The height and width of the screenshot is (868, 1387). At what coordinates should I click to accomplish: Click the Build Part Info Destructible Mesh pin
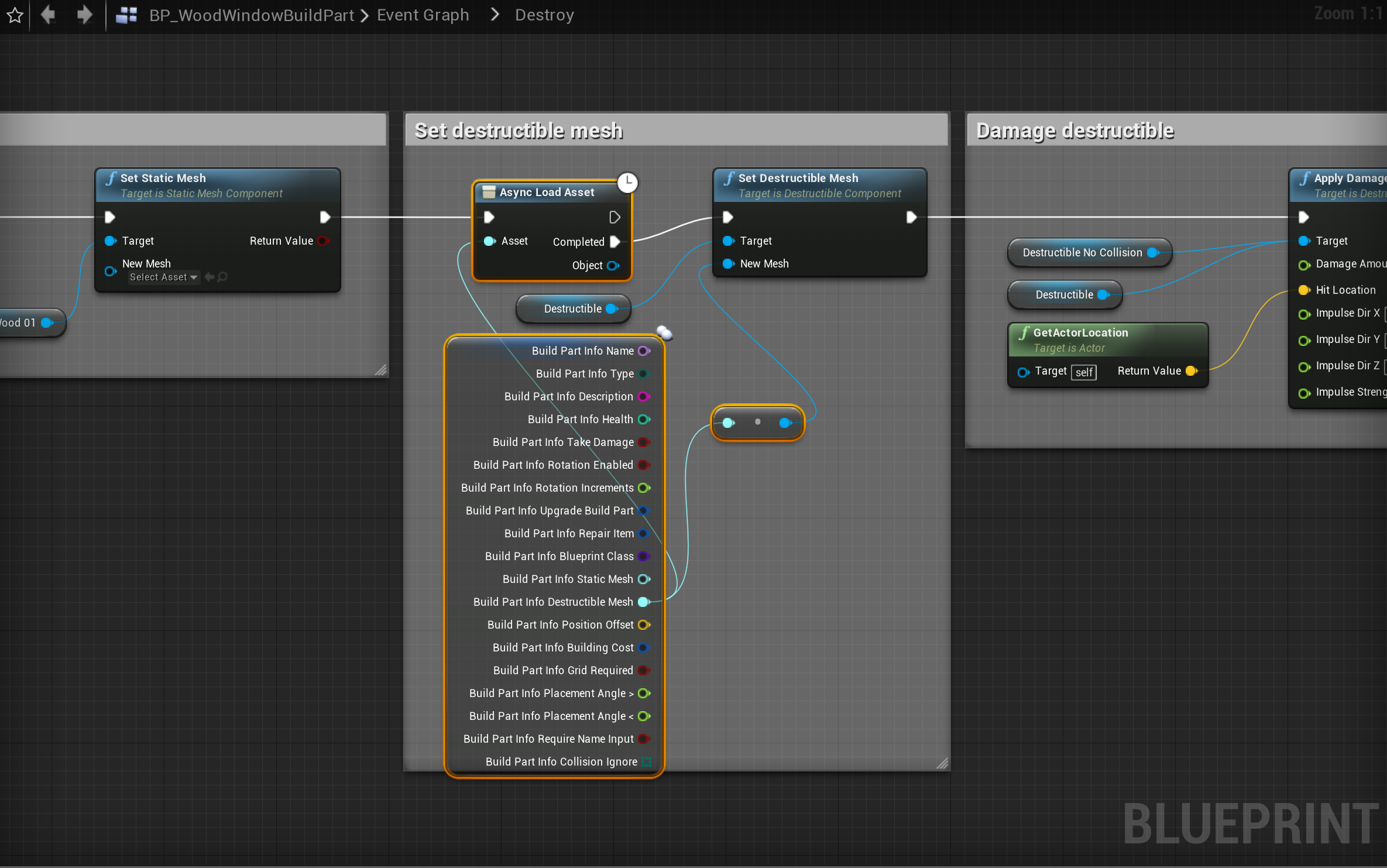(643, 602)
